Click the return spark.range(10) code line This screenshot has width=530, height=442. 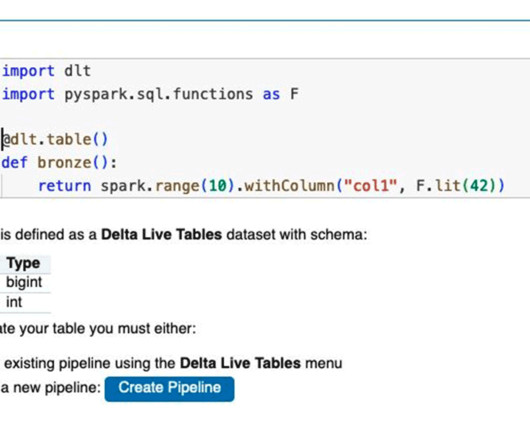(x=271, y=186)
